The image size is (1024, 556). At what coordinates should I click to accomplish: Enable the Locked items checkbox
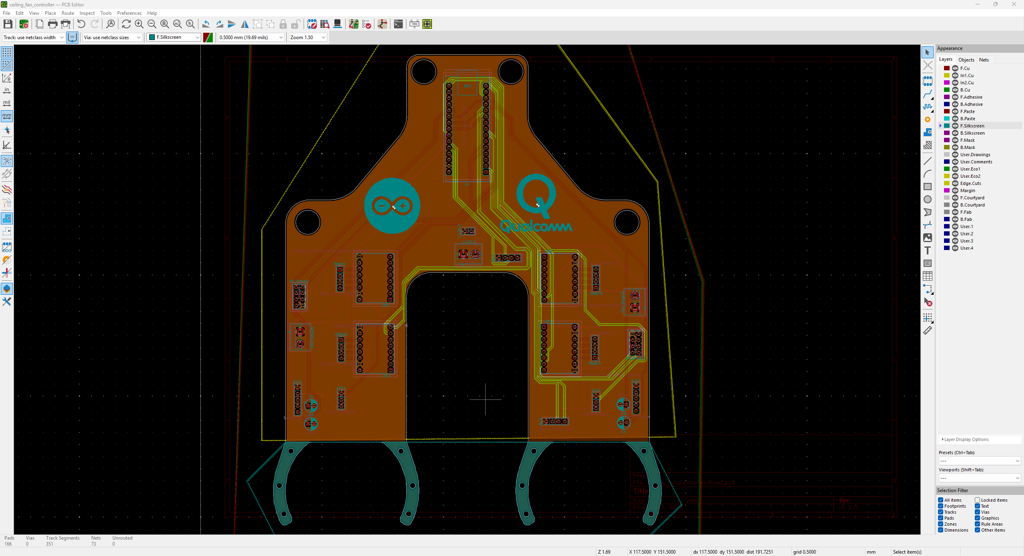(978, 500)
